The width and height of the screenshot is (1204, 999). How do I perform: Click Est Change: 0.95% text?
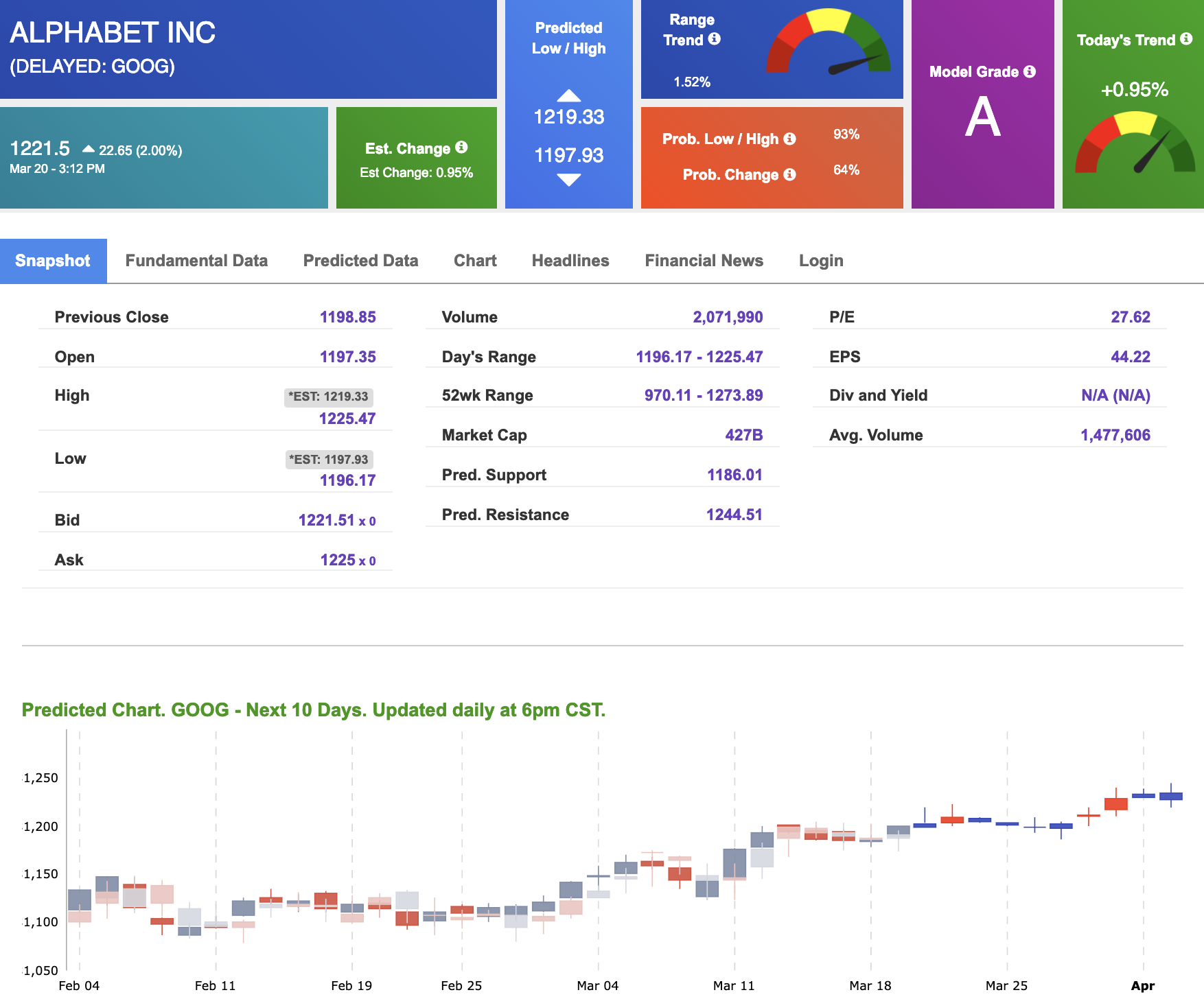coord(417,173)
